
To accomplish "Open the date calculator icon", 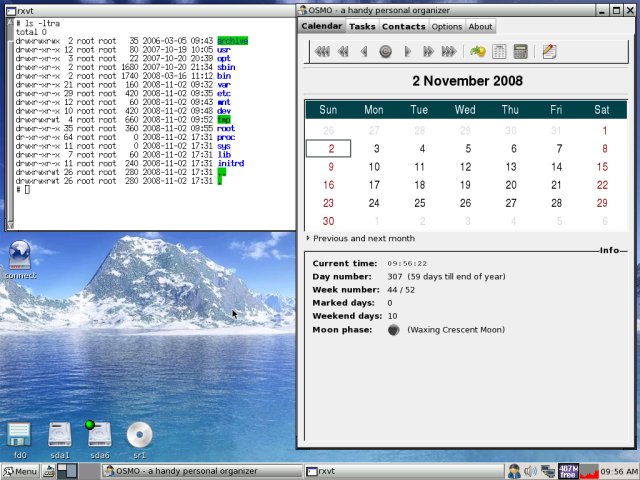I will (x=520, y=51).
